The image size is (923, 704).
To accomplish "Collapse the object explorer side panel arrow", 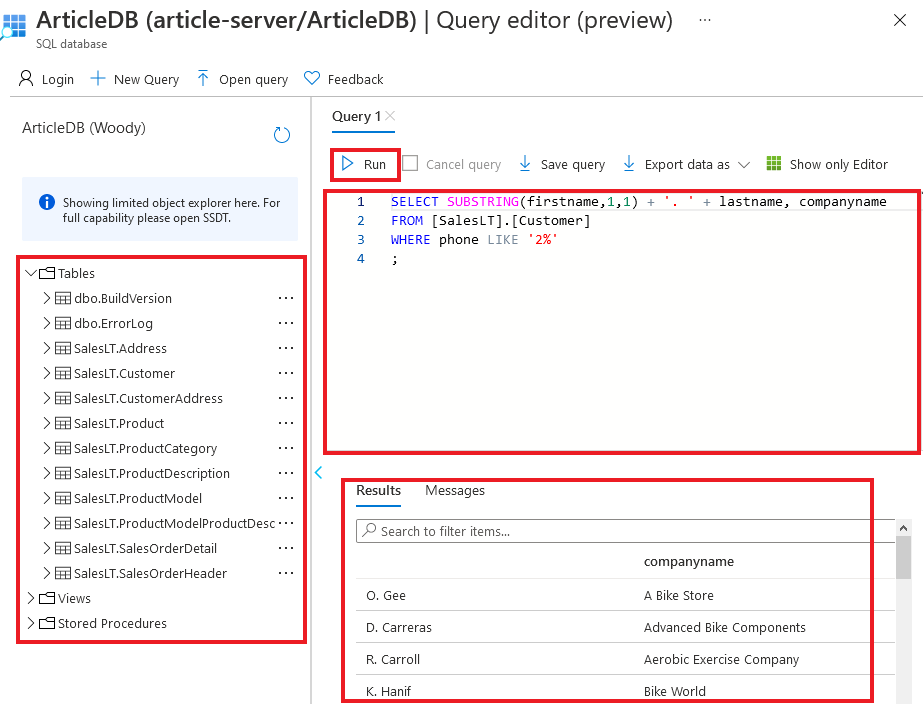I will coord(319,473).
